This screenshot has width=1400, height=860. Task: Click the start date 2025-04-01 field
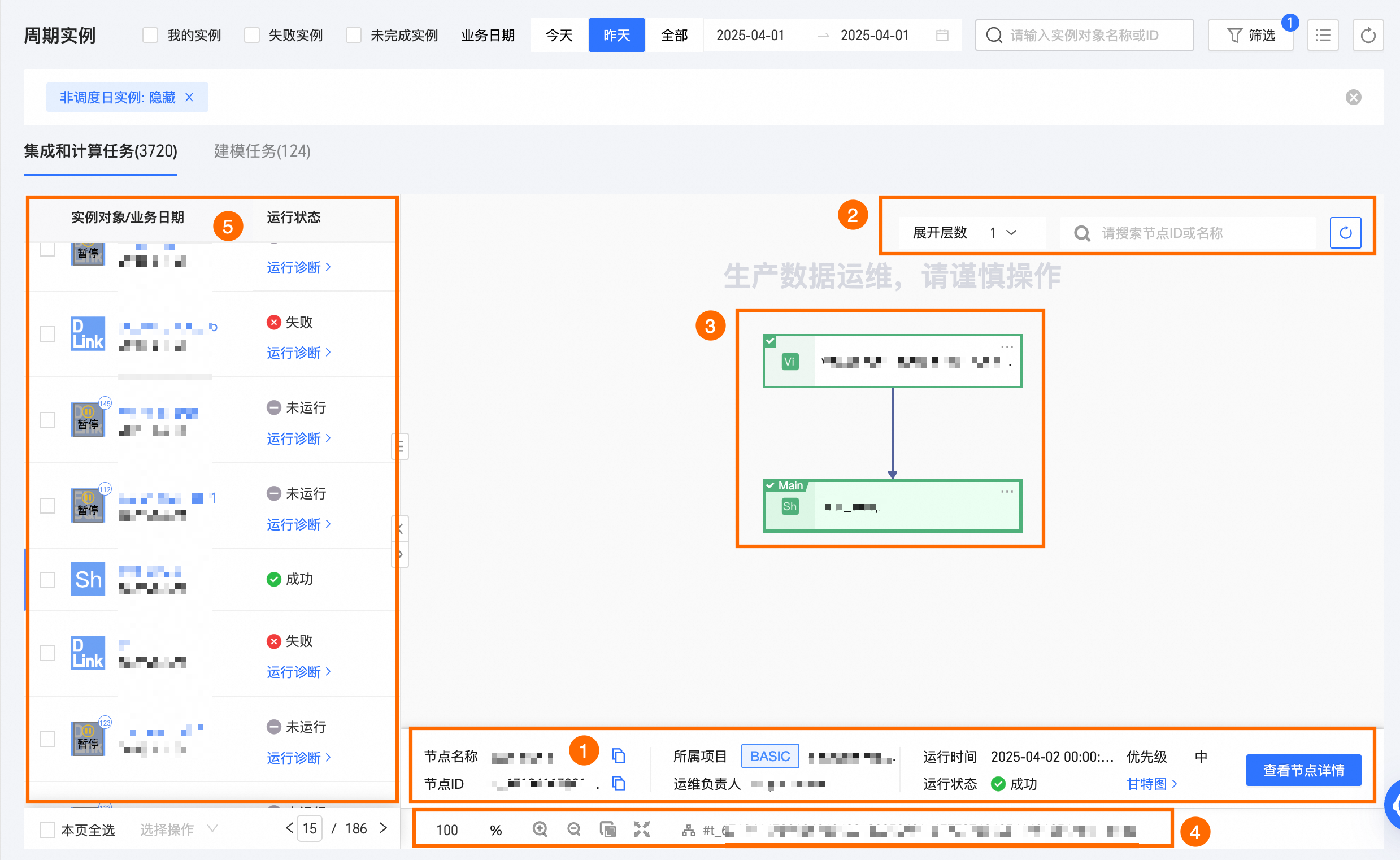[750, 35]
